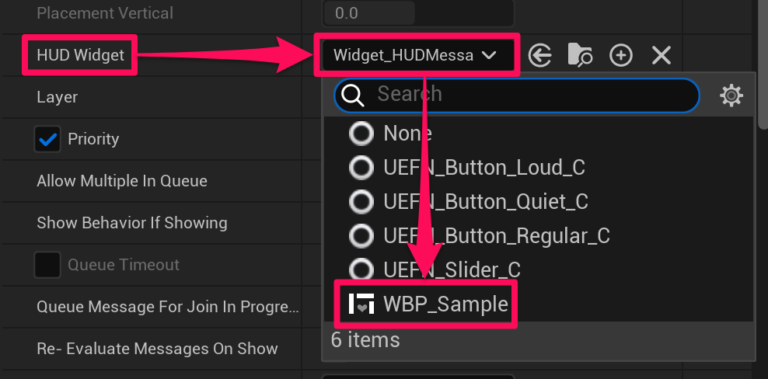Screen dimensions: 768x379
Task: Open asset picker settings gear
Action: coord(731,95)
